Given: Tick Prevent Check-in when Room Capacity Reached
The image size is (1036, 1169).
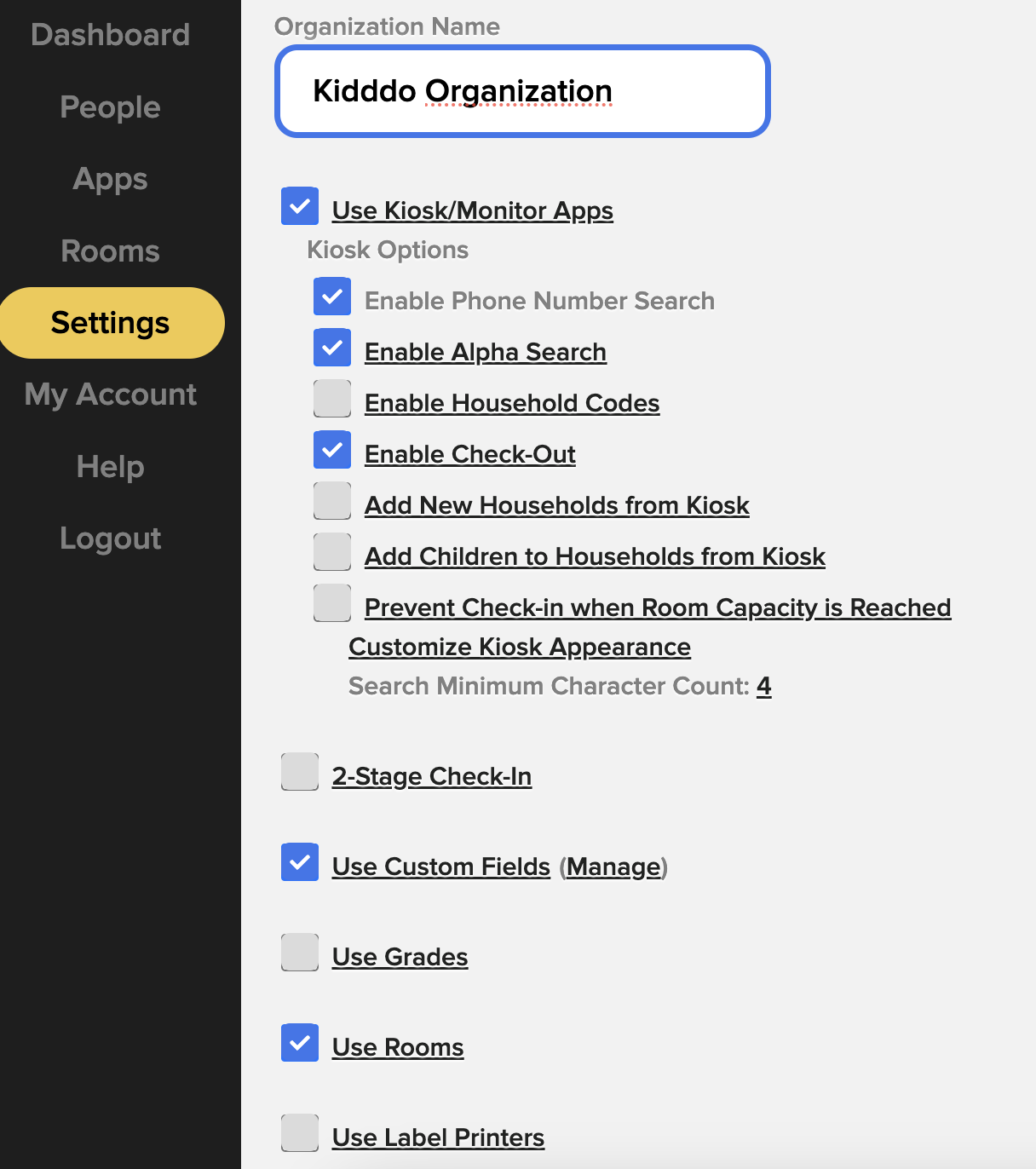Looking at the screenshot, I should [x=332, y=604].
